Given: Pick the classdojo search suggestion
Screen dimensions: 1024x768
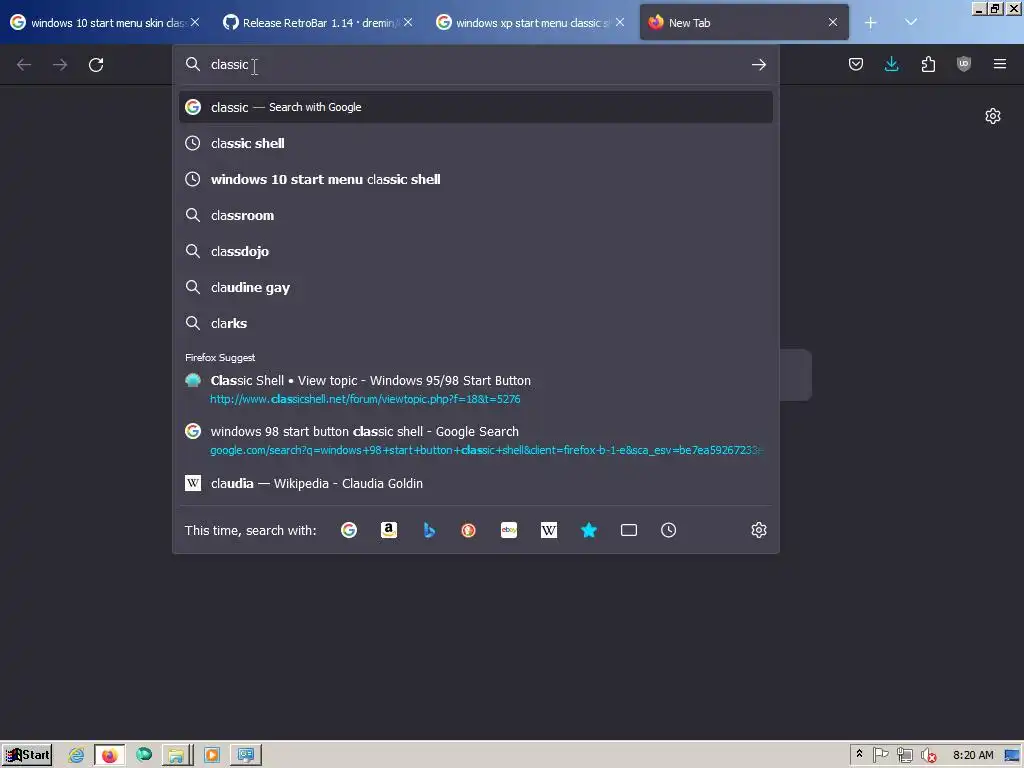Looking at the screenshot, I should click(476, 251).
